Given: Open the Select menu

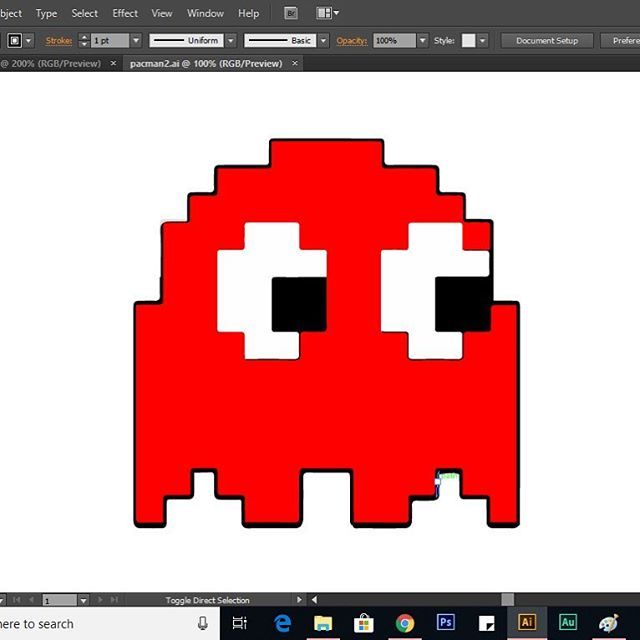Looking at the screenshot, I should 84,13.
